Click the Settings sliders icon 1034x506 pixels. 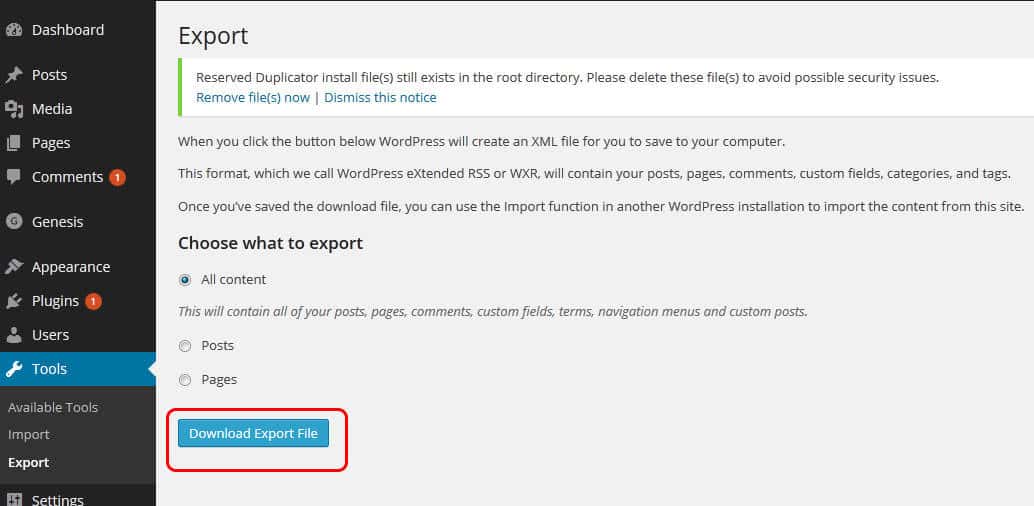click(14, 499)
